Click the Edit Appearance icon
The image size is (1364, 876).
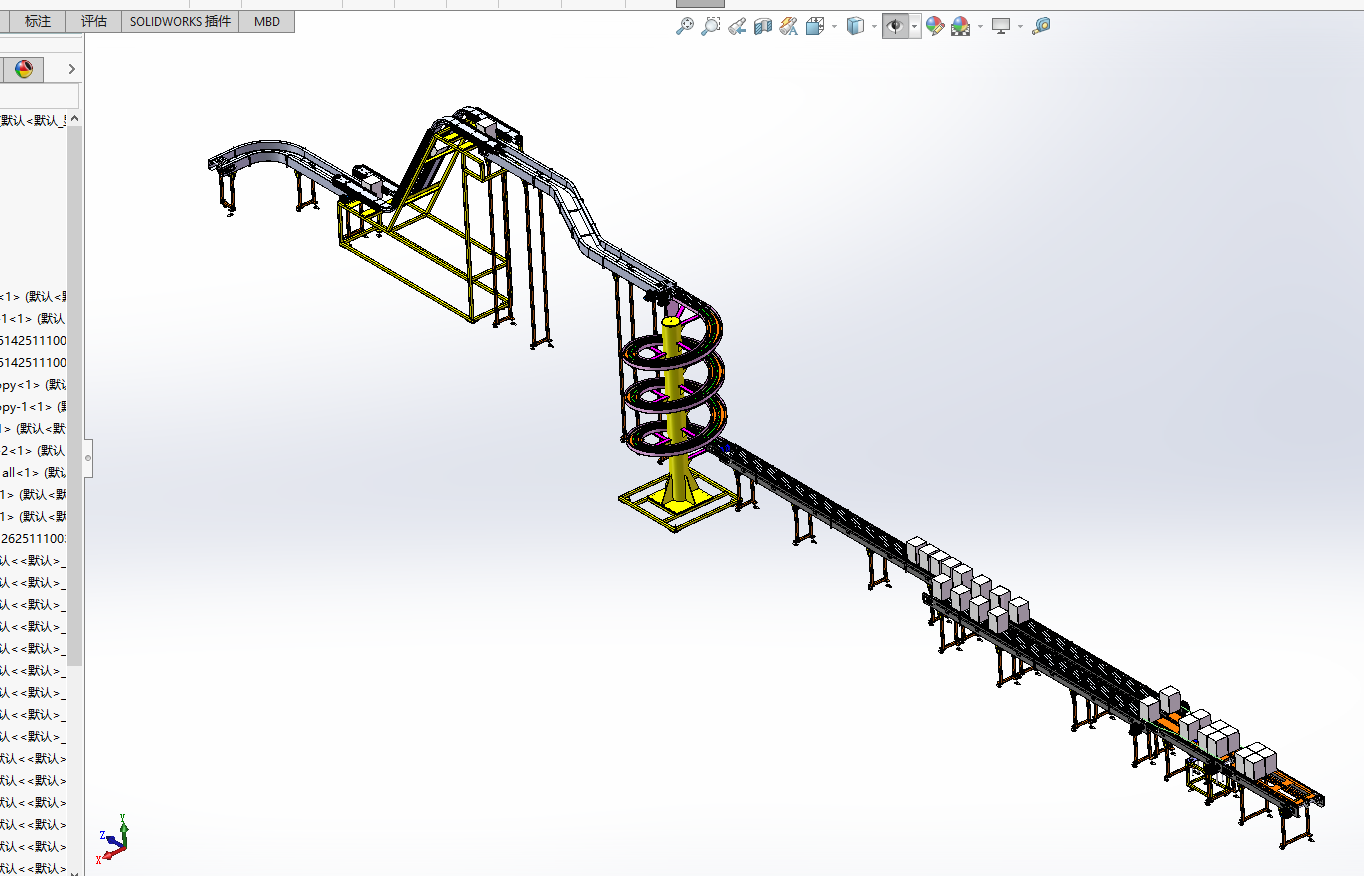[x=935, y=26]
